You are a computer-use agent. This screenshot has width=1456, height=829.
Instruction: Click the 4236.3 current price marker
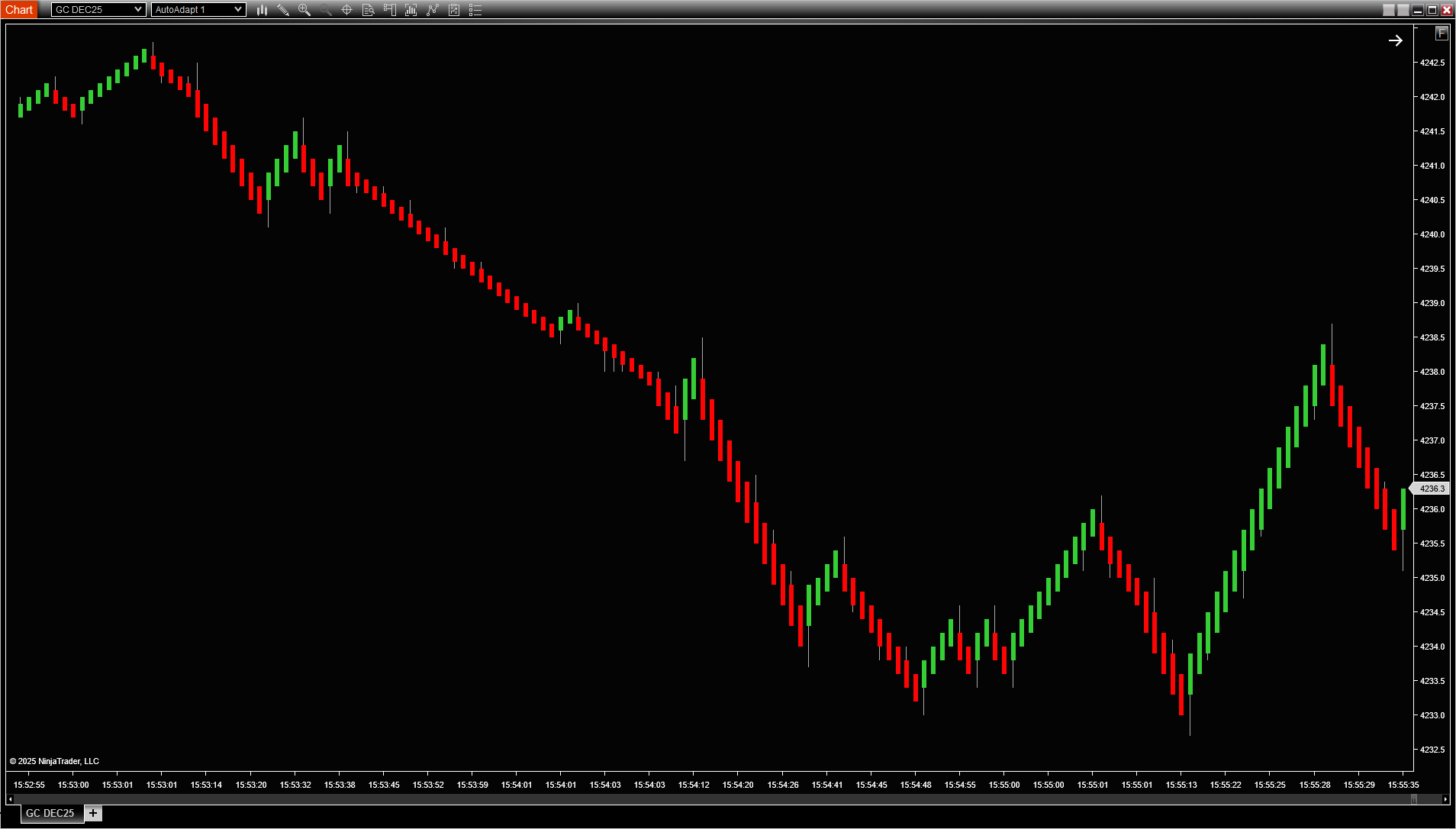point(1431,489)
